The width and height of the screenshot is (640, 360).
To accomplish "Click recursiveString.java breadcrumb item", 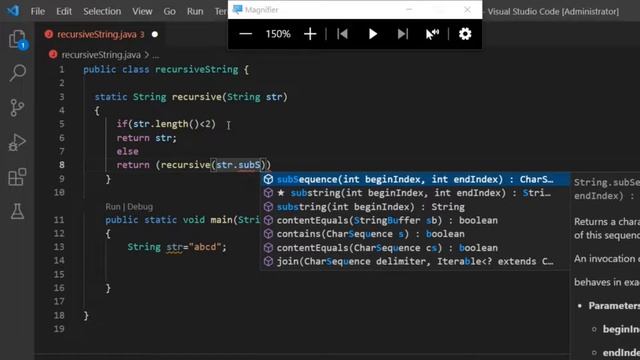I will click(x=101, y=55).
